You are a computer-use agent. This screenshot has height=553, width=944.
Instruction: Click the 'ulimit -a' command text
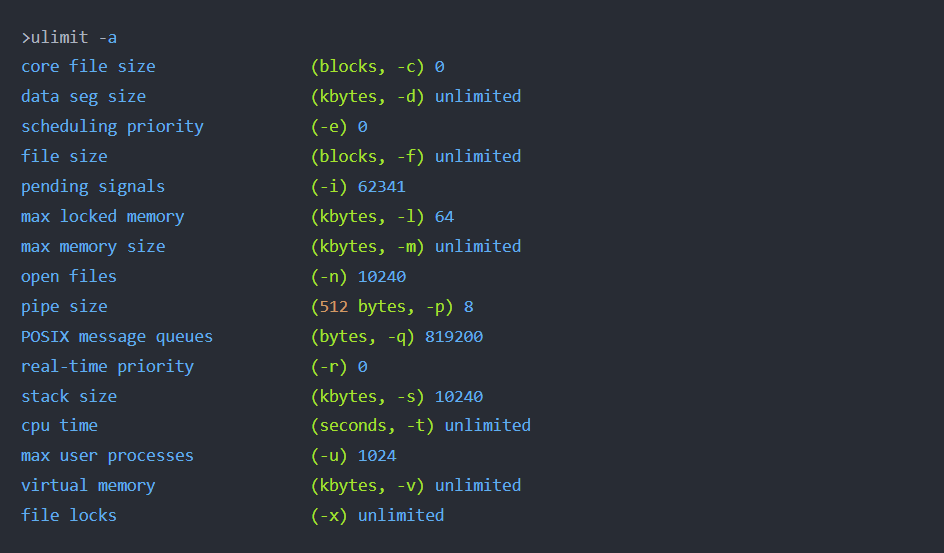point(73,37)
